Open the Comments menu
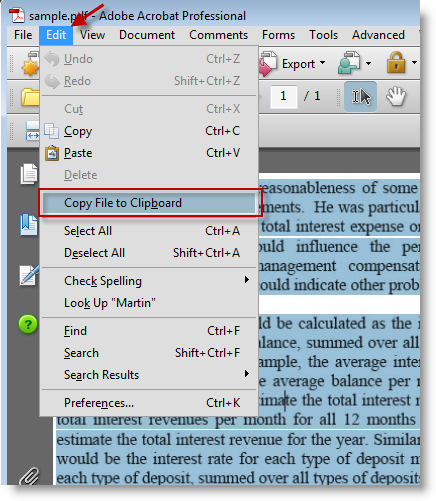The width and height of the screenshot is (436, 501). pos(218,35)
